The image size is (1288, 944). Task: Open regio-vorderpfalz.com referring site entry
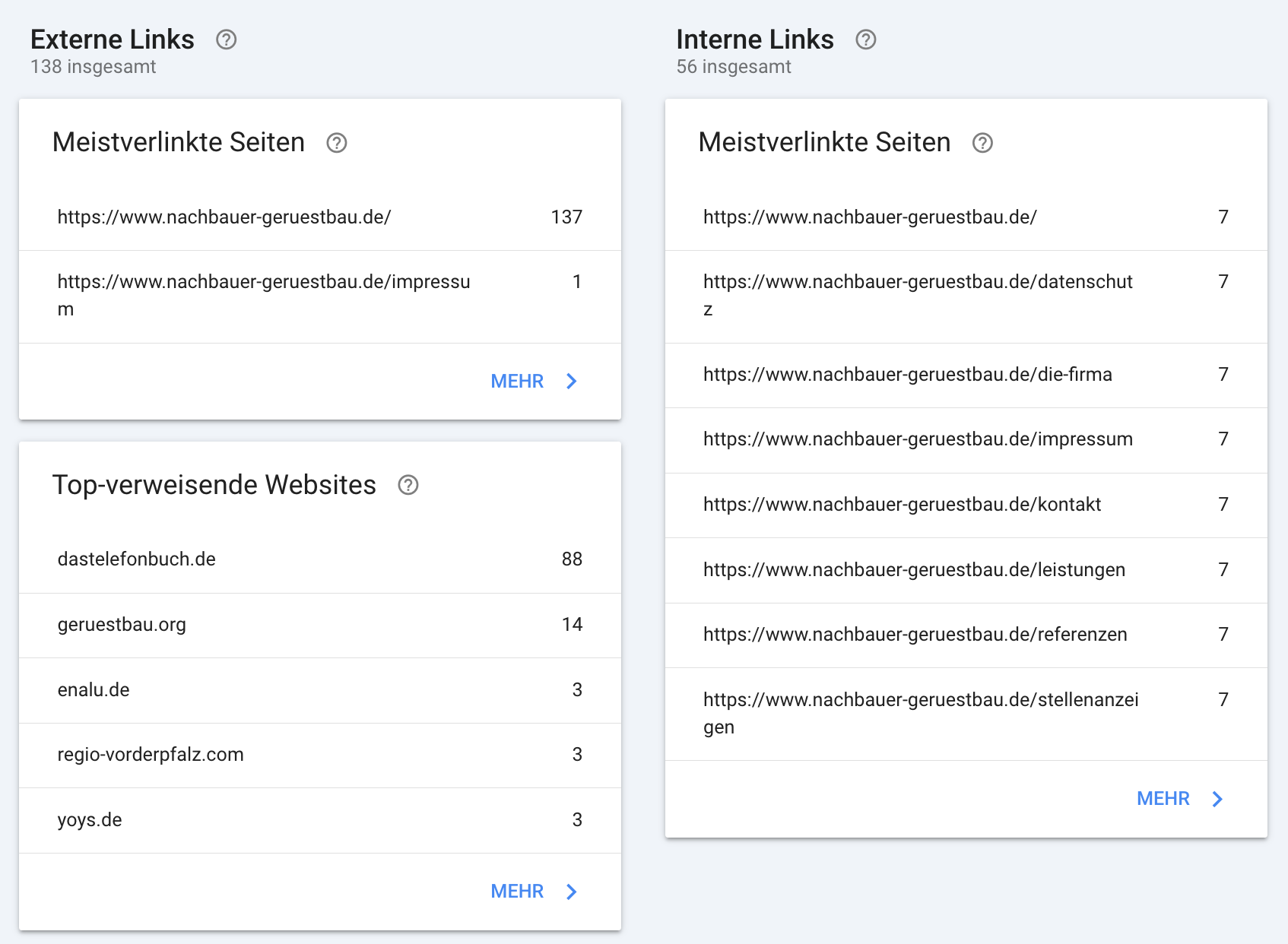point(319,755)
